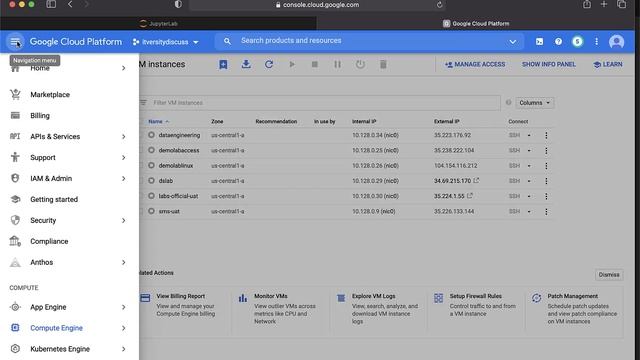640x360 pixels.
Task: Open more actions for labs-official-uat row
Action: [x=546, y=196]
